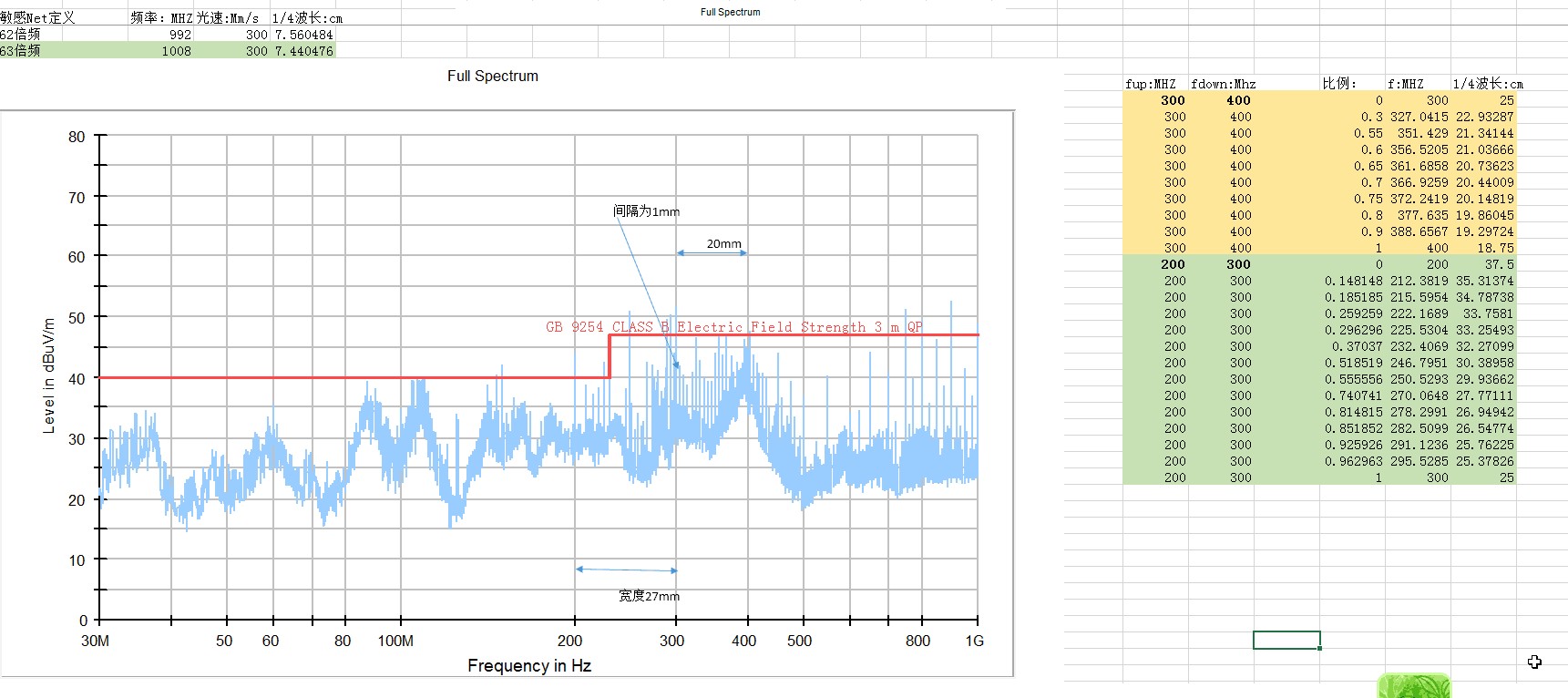This screenshot has height=698, width=1568.
Task: Click the value 7.560484
Action: pos(304,35)
